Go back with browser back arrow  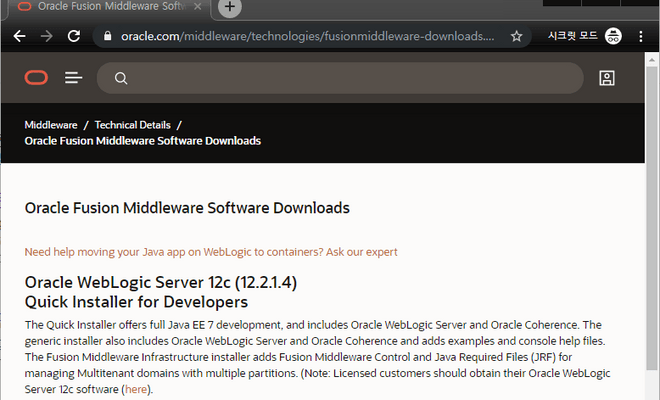coord(19,36)
